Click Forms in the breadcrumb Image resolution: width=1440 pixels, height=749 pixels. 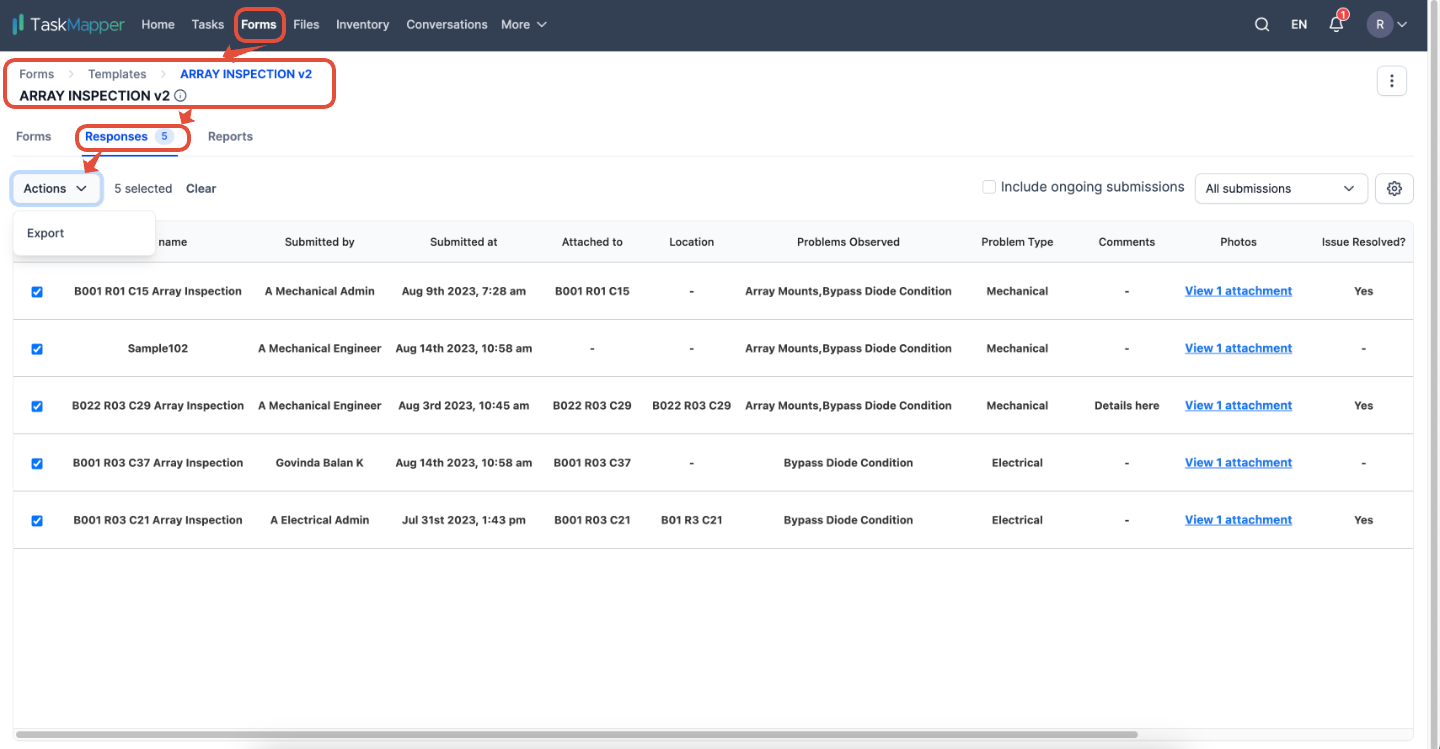[x=37, y=74]
